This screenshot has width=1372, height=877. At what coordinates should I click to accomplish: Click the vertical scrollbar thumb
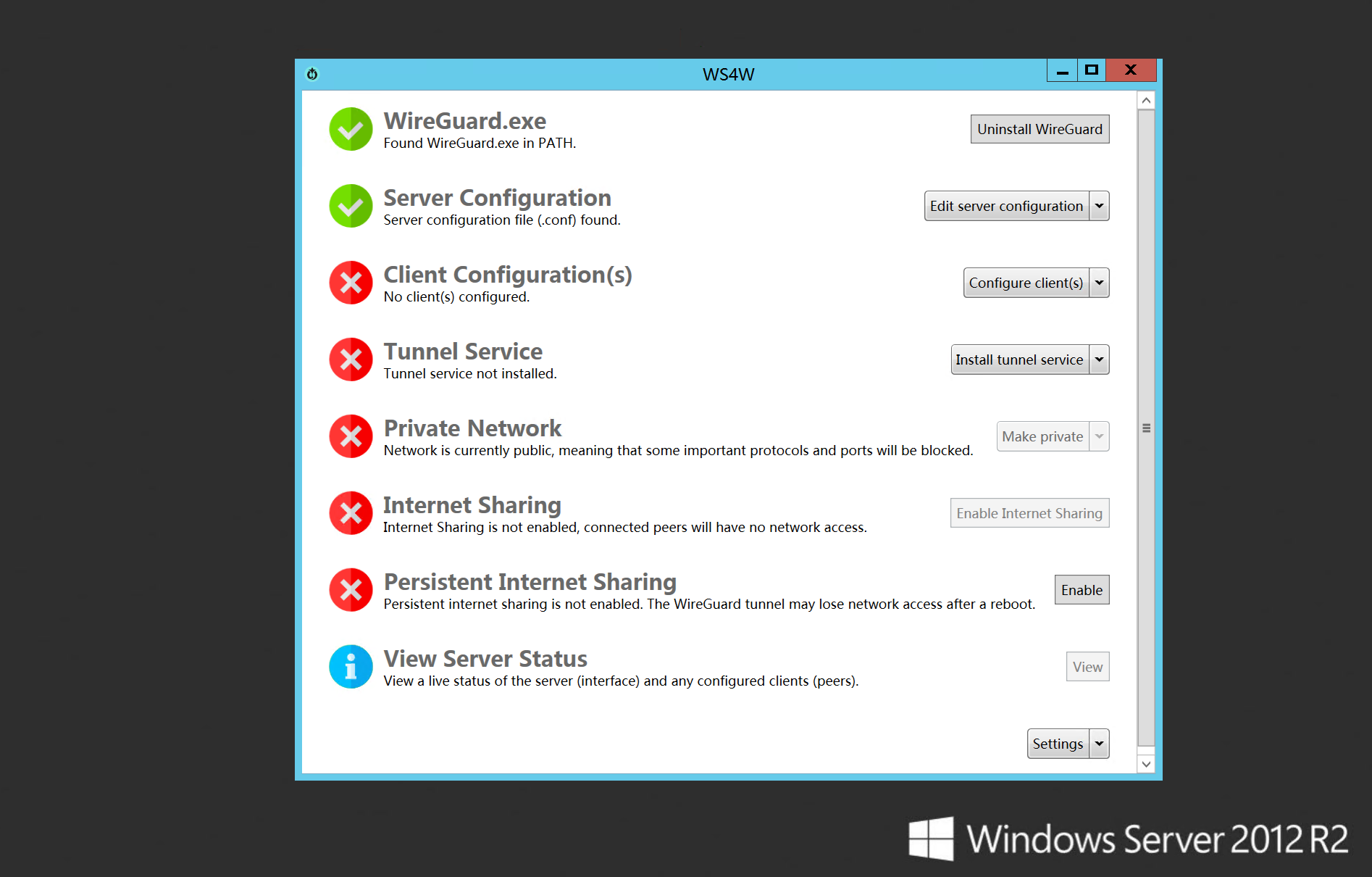click(1146, 428)
